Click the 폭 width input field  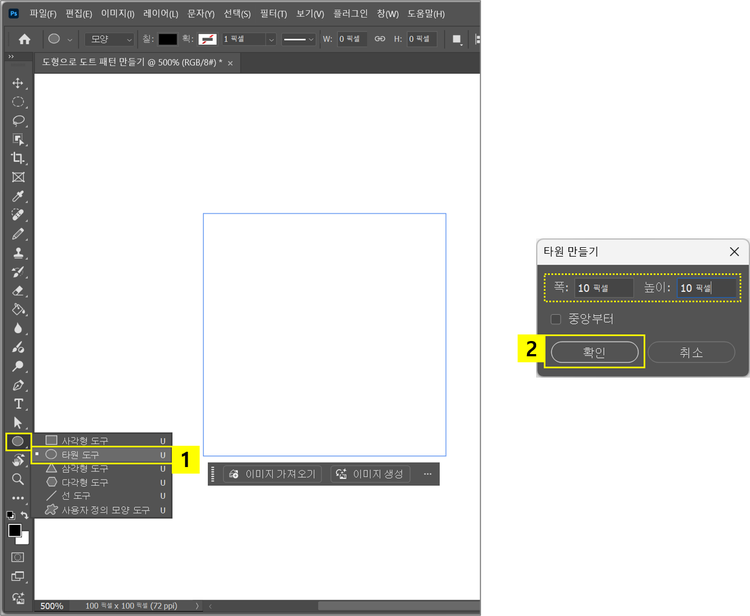pos(604,288)
